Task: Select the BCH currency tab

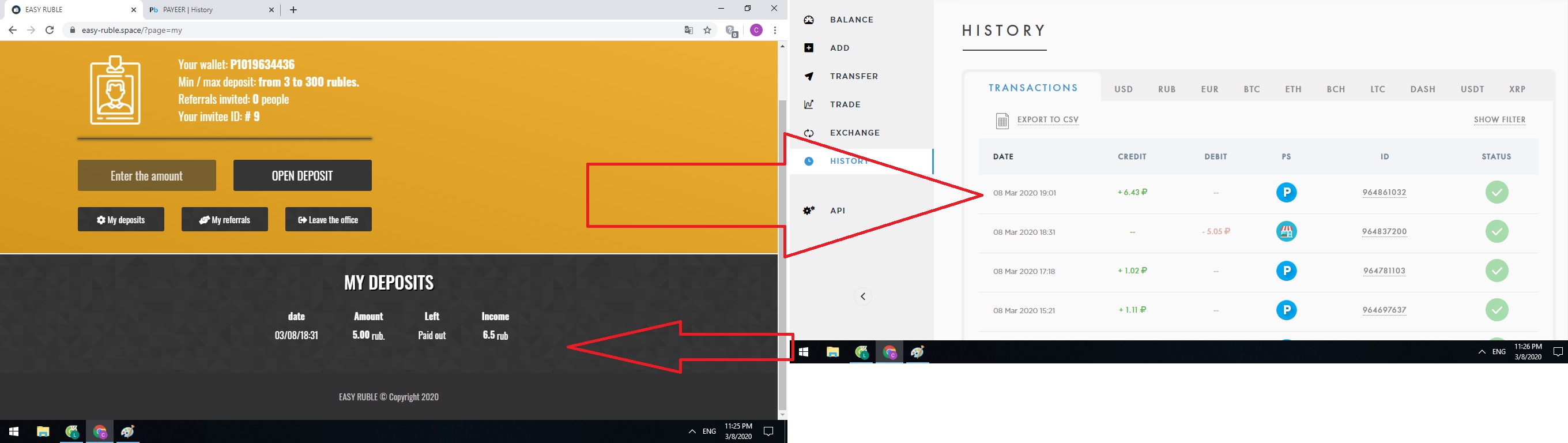Action: pyautogui.click(x=1336, y=89)
